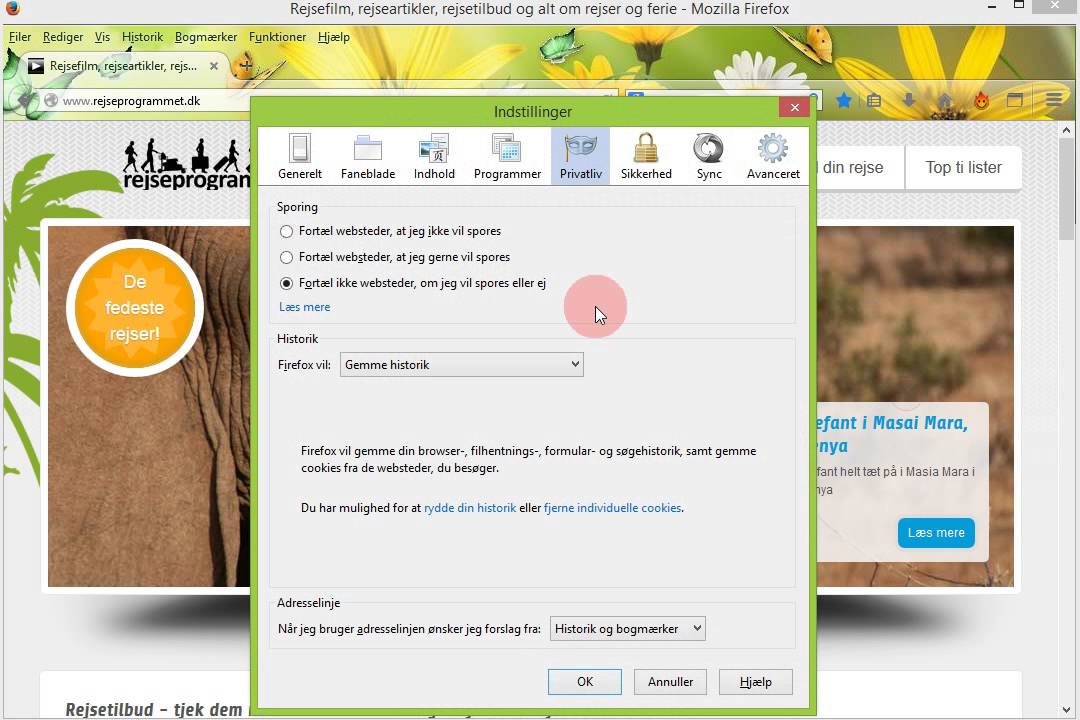Open the 'Historik og bogmærker' dropdown
The height and width of the screenshot is (720, 1080).
[x=627, y=628]
